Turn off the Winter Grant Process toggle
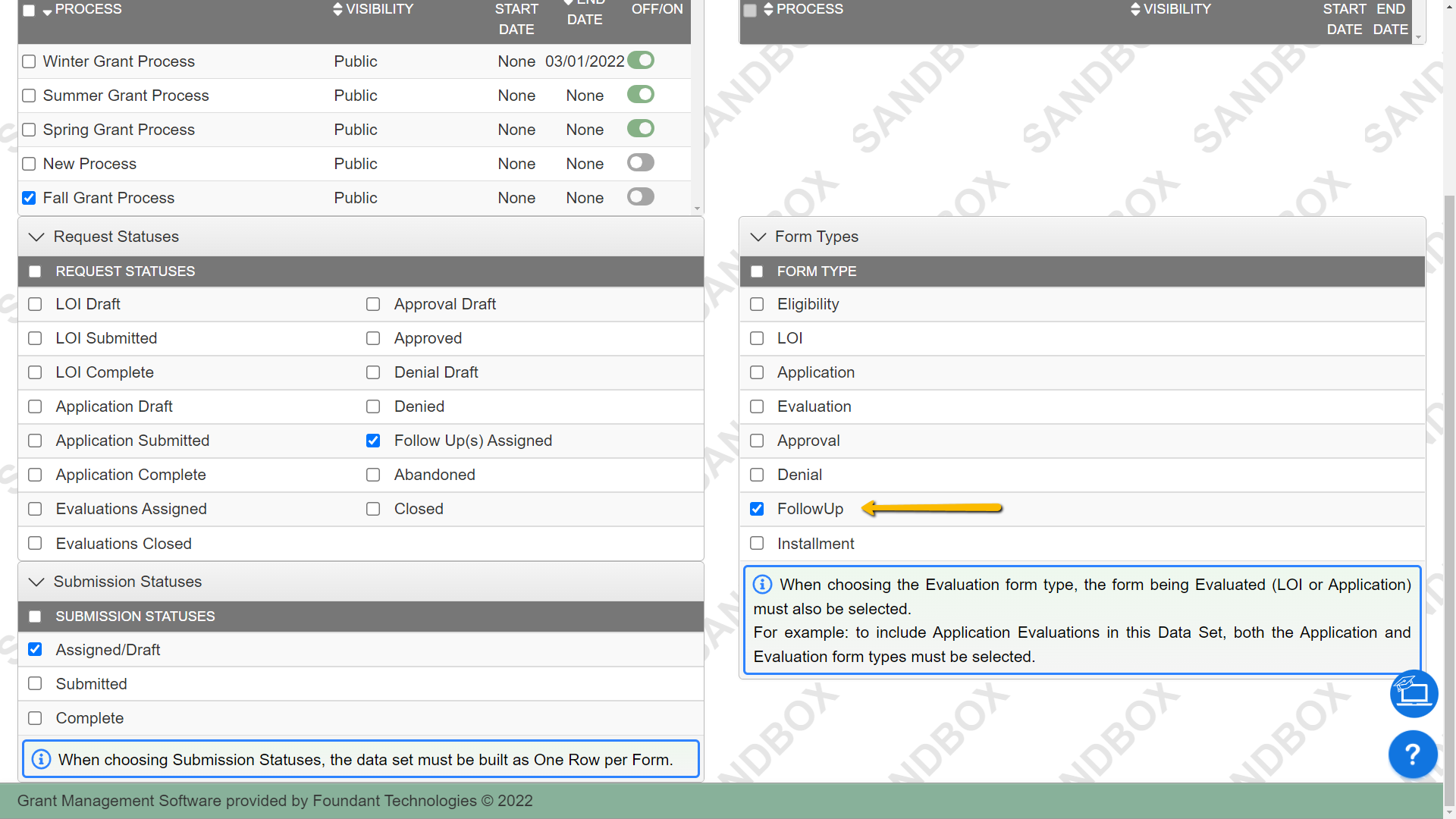 click(x=641, y=61)
